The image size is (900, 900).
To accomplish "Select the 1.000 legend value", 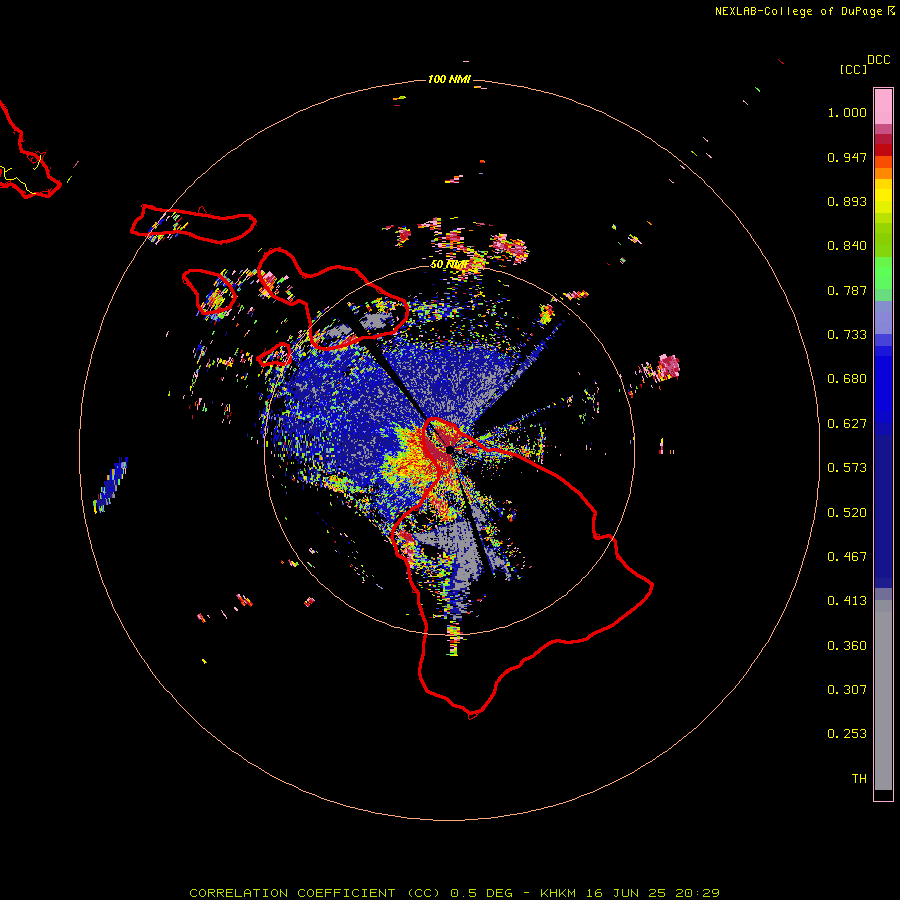I will pos(847,112).
